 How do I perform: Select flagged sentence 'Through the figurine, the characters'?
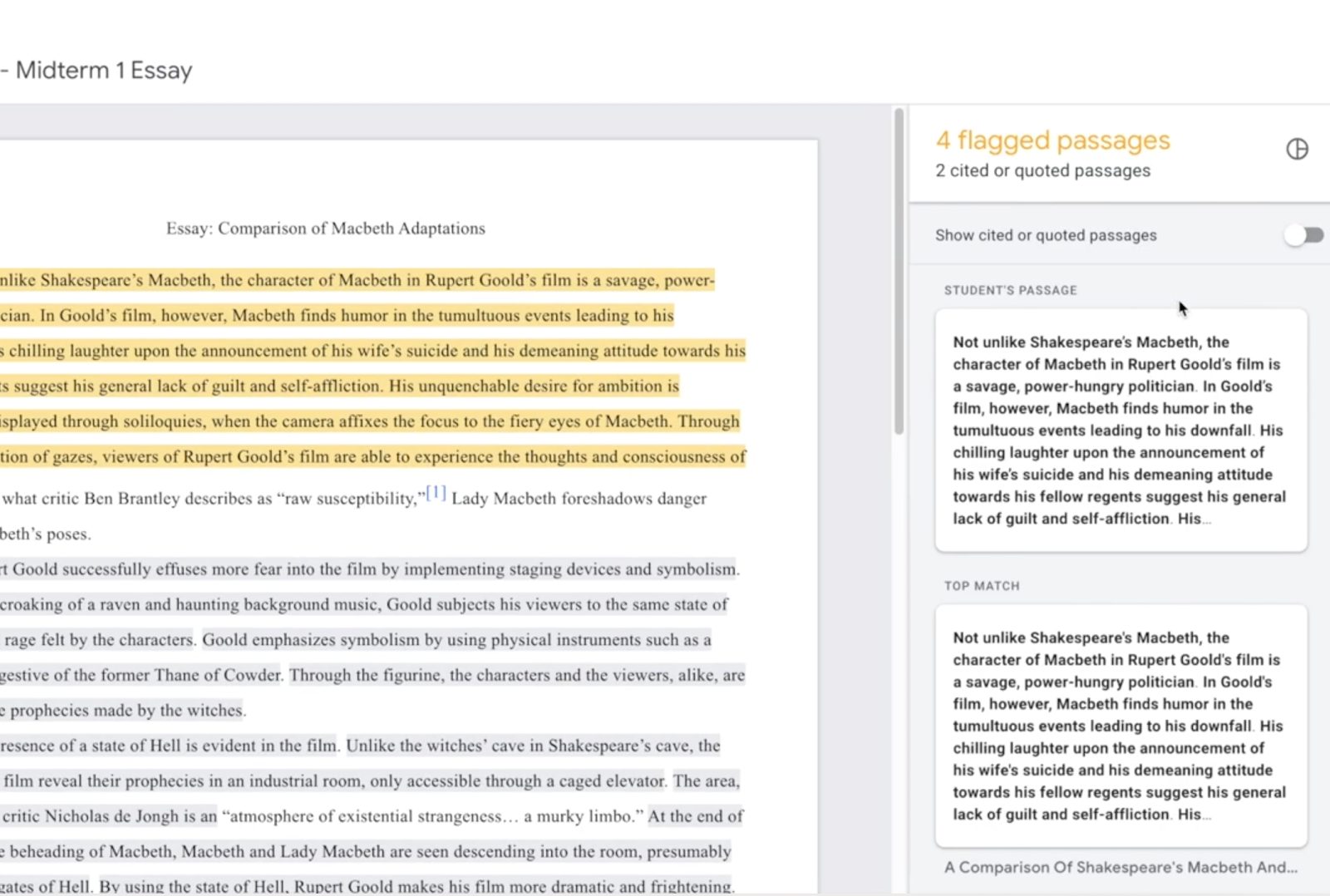[x=516, y=675]
